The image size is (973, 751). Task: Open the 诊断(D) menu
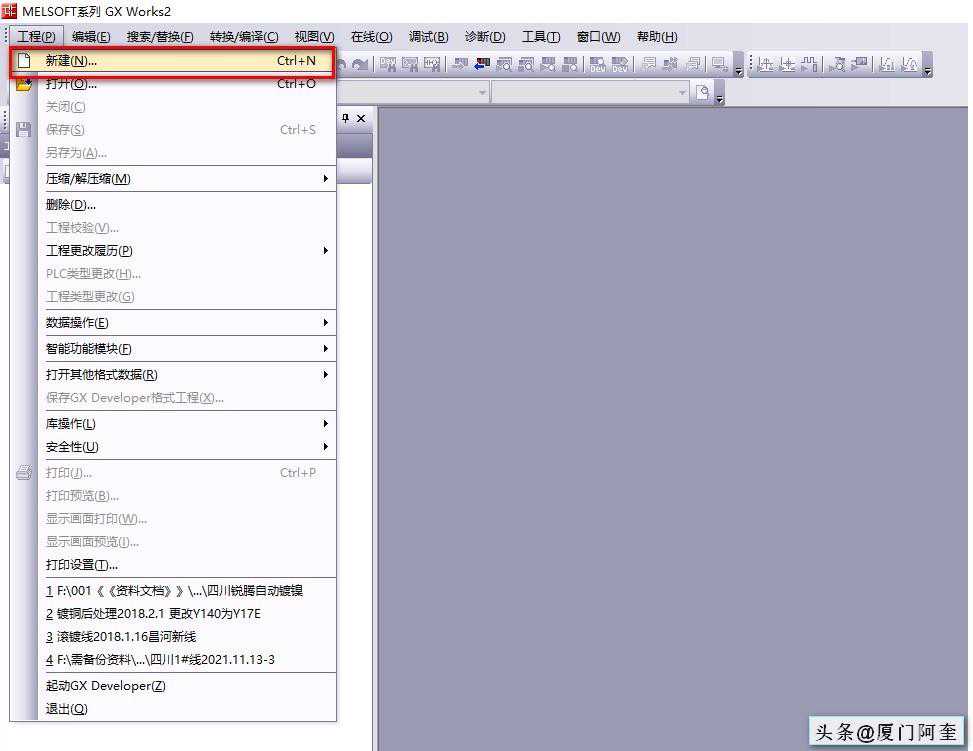coord(485,37)
